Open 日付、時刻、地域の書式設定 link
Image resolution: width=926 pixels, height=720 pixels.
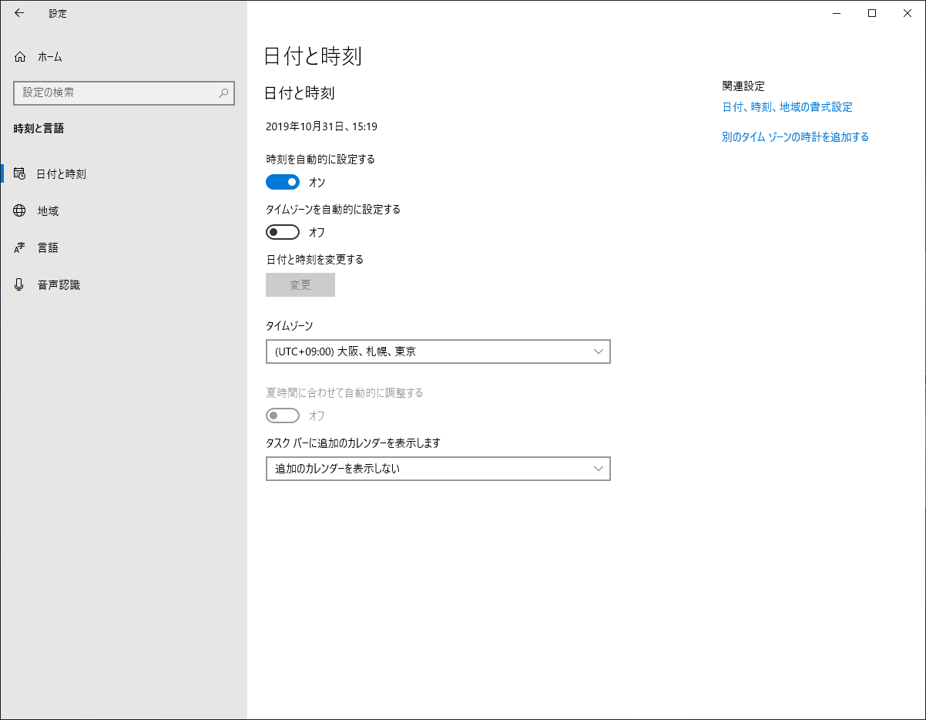point(787,106)
